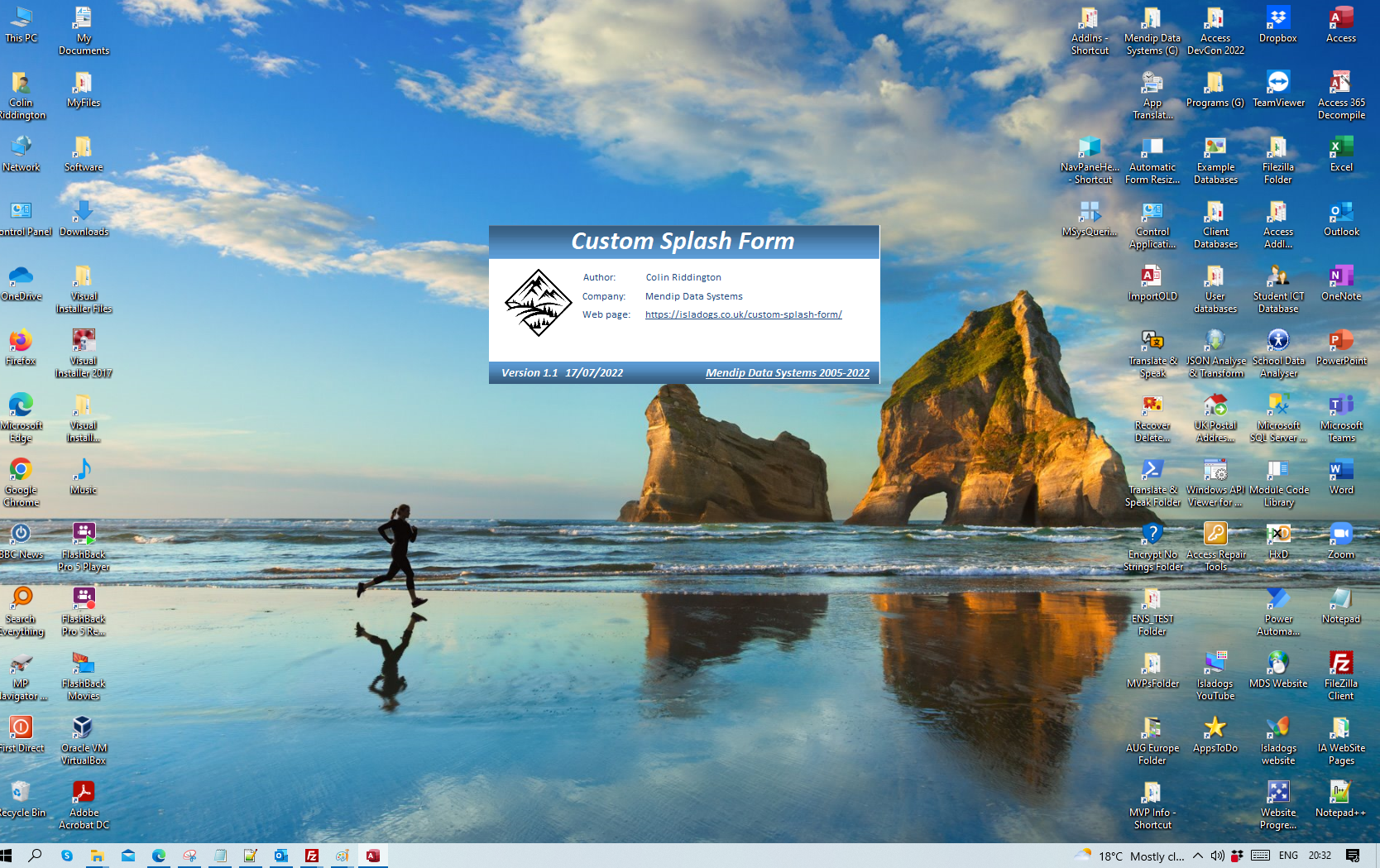
Task: Open the weather widget showing 18°C
Action: pos(1129,856)
